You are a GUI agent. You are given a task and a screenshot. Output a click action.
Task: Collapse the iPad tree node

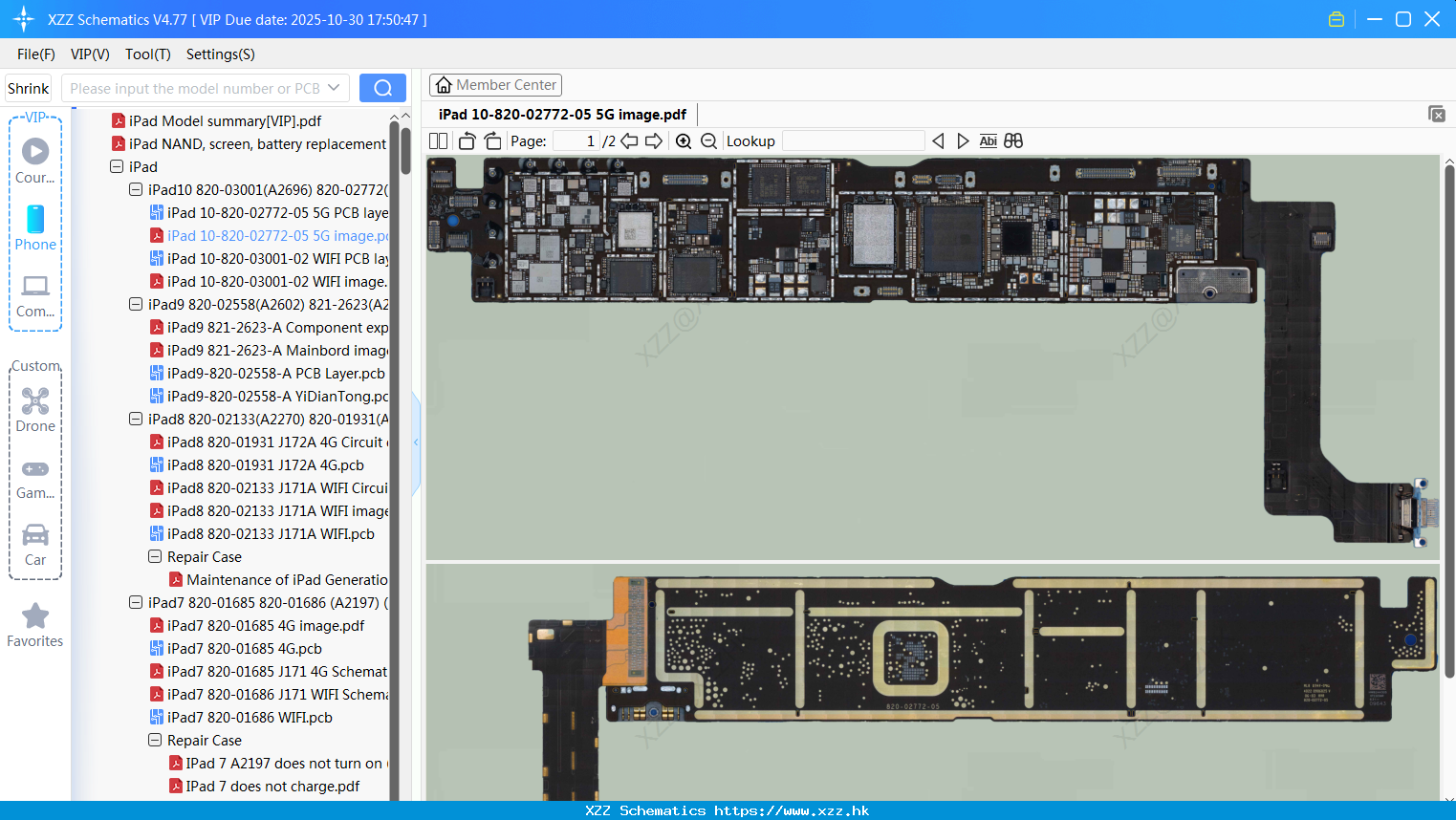tap(117, 166)
